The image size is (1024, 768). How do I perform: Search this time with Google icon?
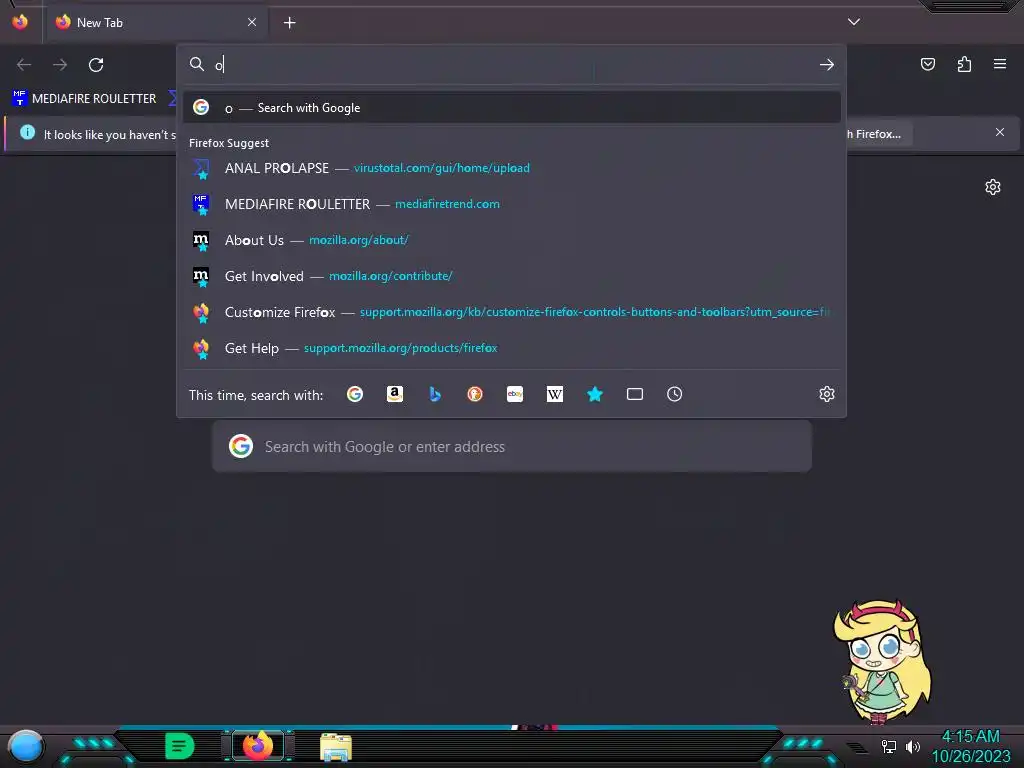click(x=355, y=394)
